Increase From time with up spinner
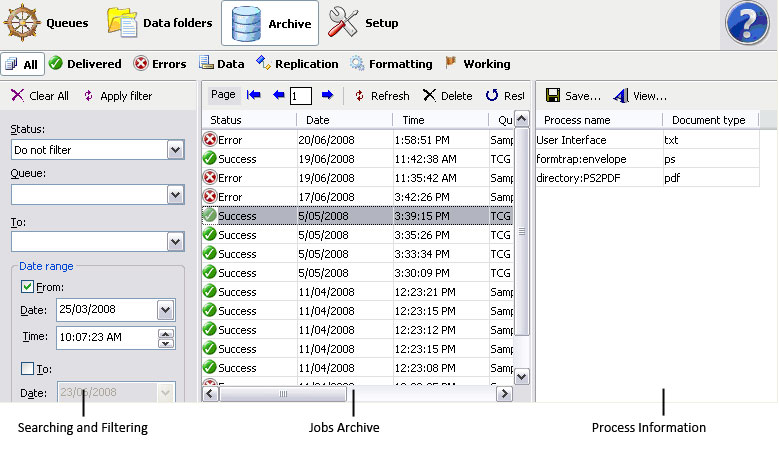 tap(166, 333)
